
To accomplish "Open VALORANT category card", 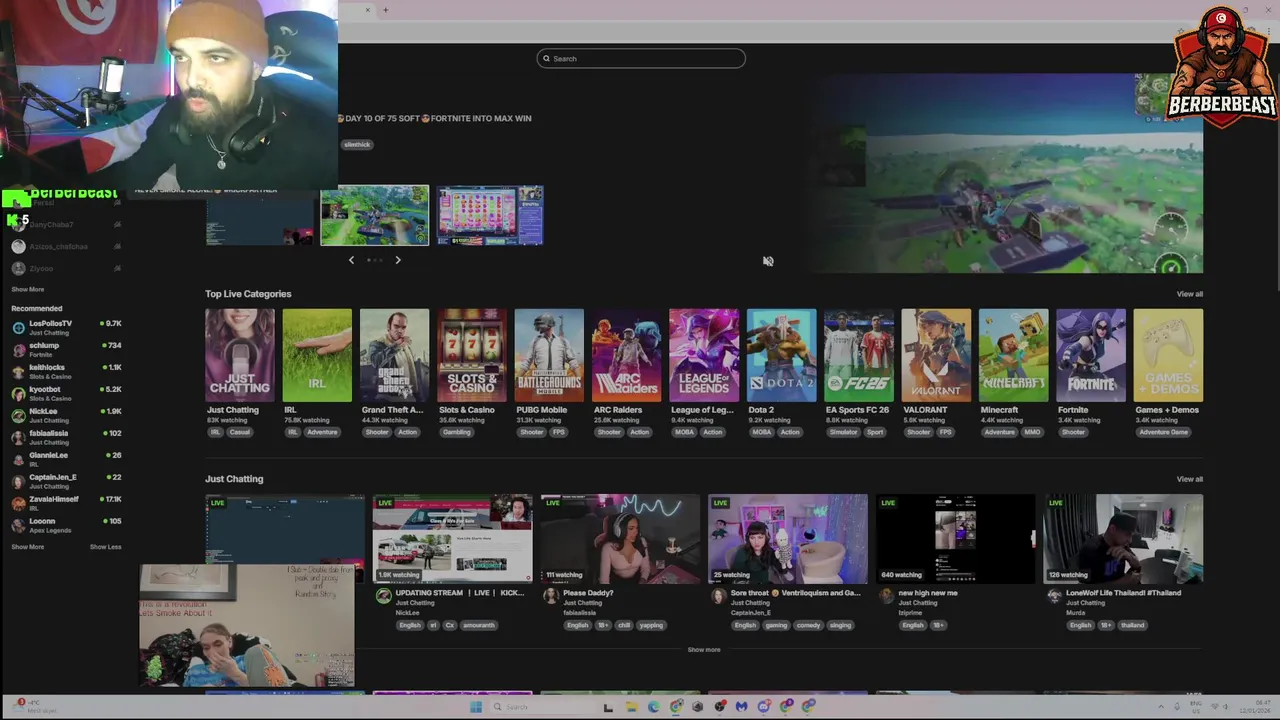I will [936, 355].
